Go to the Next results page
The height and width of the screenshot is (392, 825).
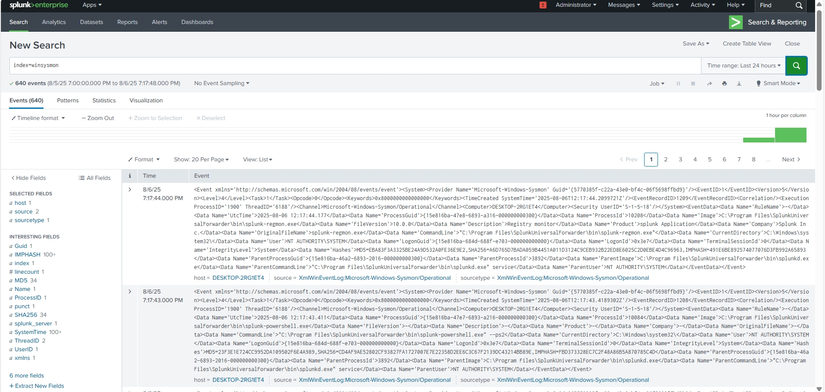coord(791,159)
